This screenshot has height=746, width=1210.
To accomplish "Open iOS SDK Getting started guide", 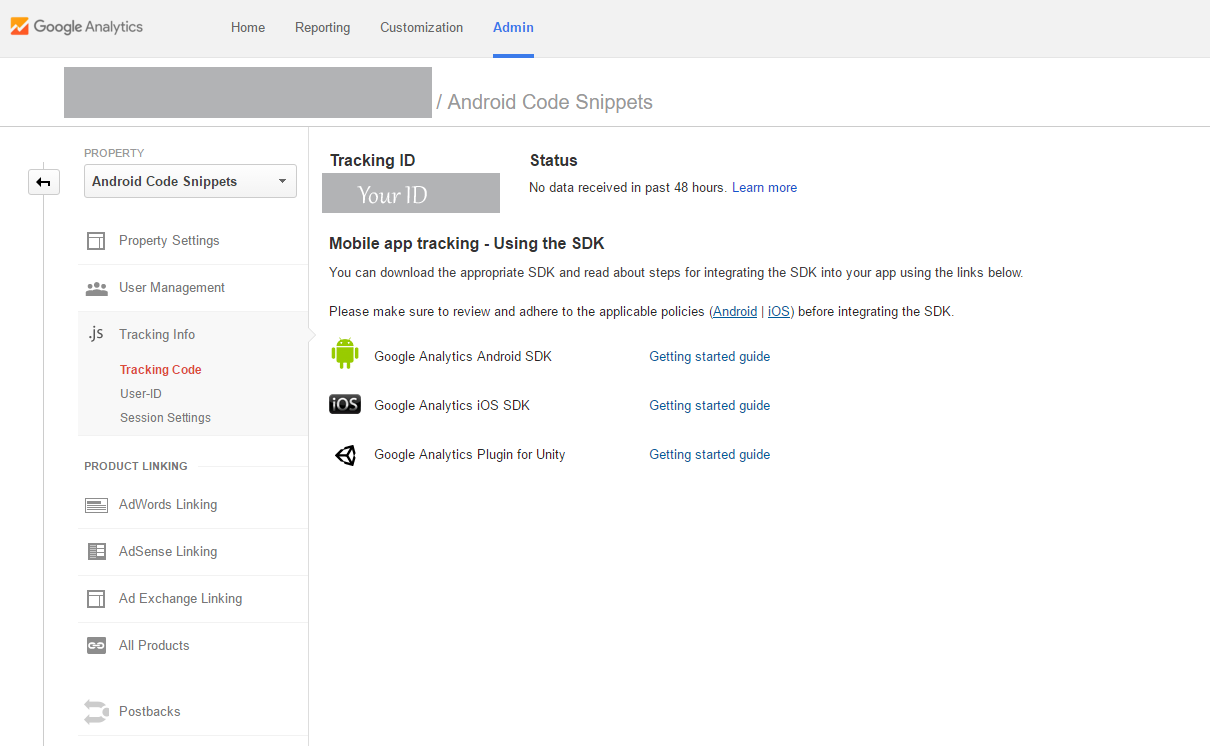I will coord(709,406).
